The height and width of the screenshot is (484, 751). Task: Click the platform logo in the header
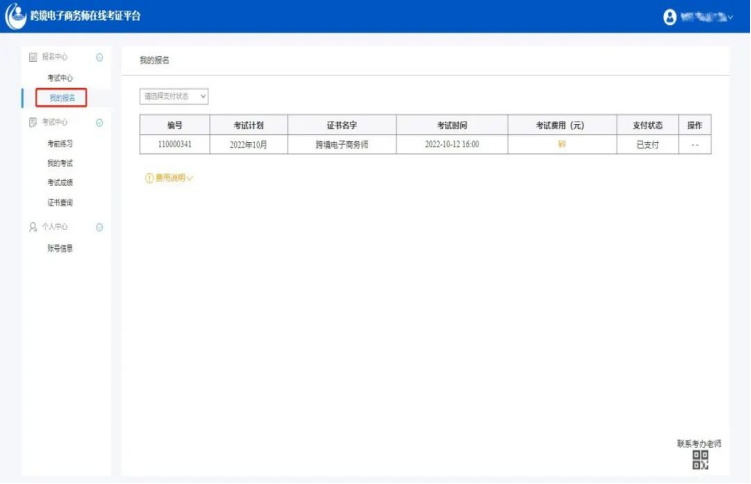(16, 16)
